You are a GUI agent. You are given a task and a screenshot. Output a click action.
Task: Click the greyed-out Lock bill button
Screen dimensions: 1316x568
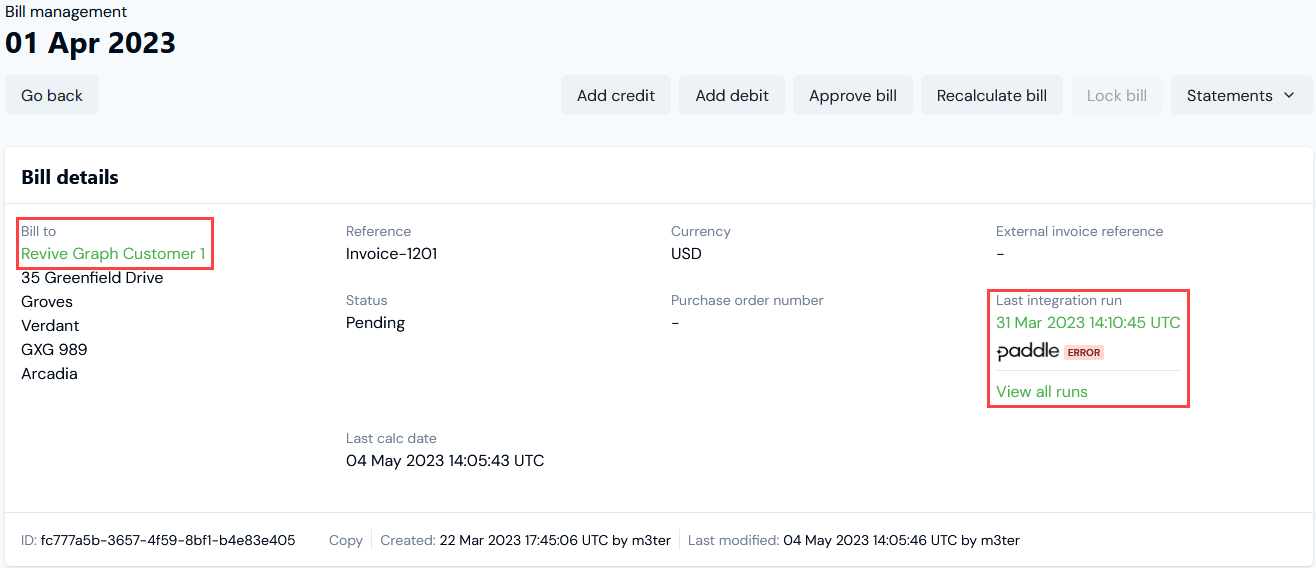pos(1117,95)
